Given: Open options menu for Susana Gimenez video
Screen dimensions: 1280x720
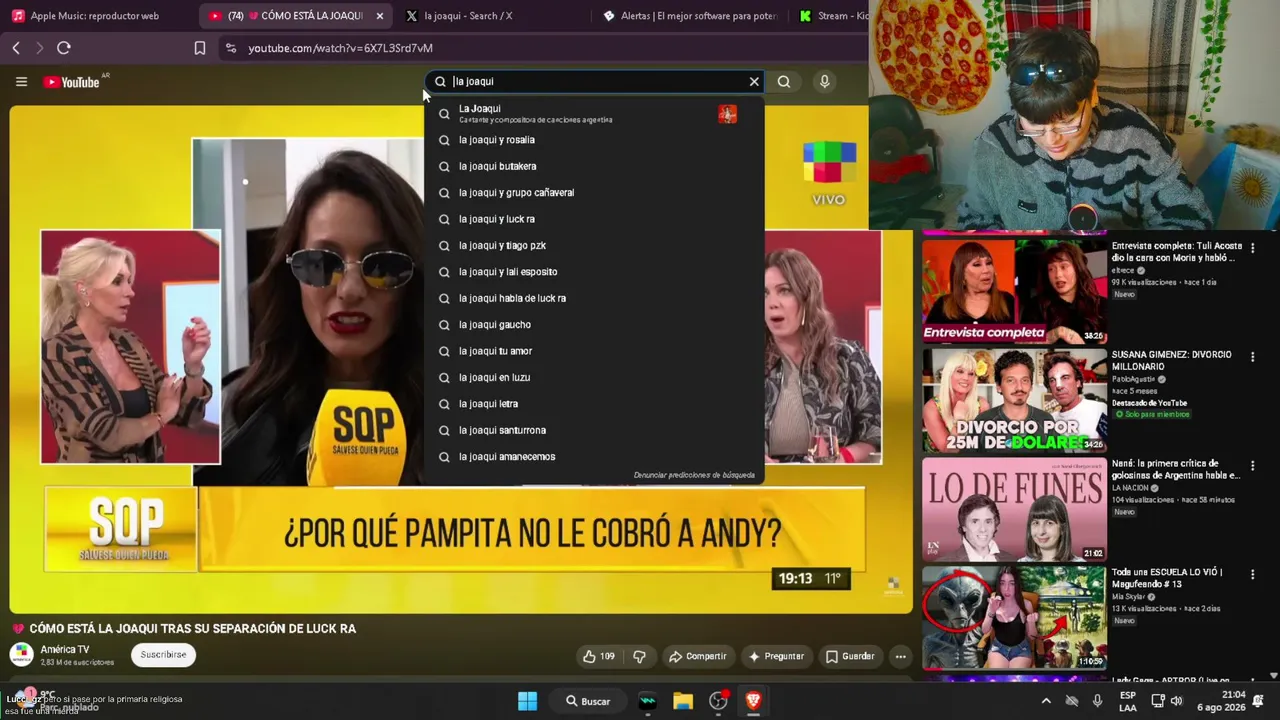Looking at the screenshot, I should tap(1252, 356).
